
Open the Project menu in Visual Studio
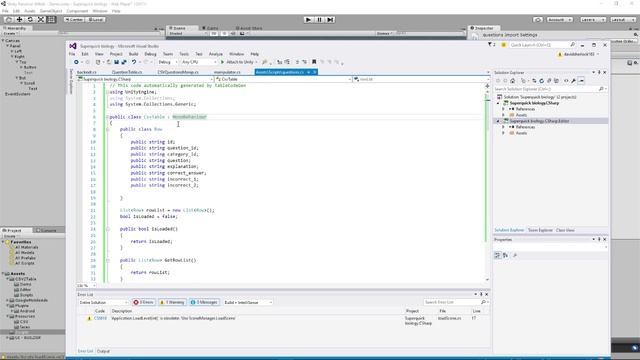pos(116,54)
